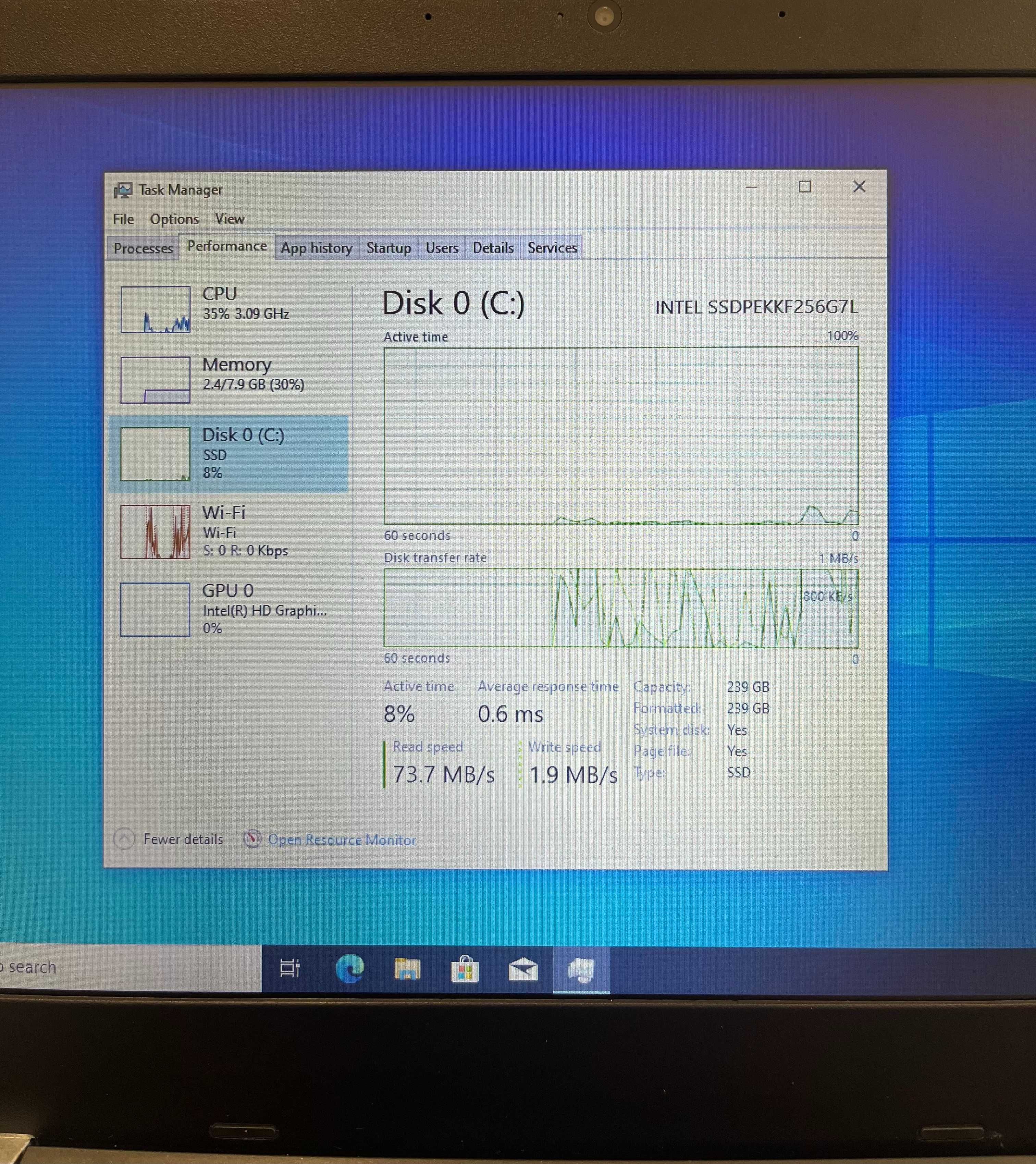Select the GPU 0 thumbnail graph
This screenshot has width=1036, height=1164.
click(155, 609)
